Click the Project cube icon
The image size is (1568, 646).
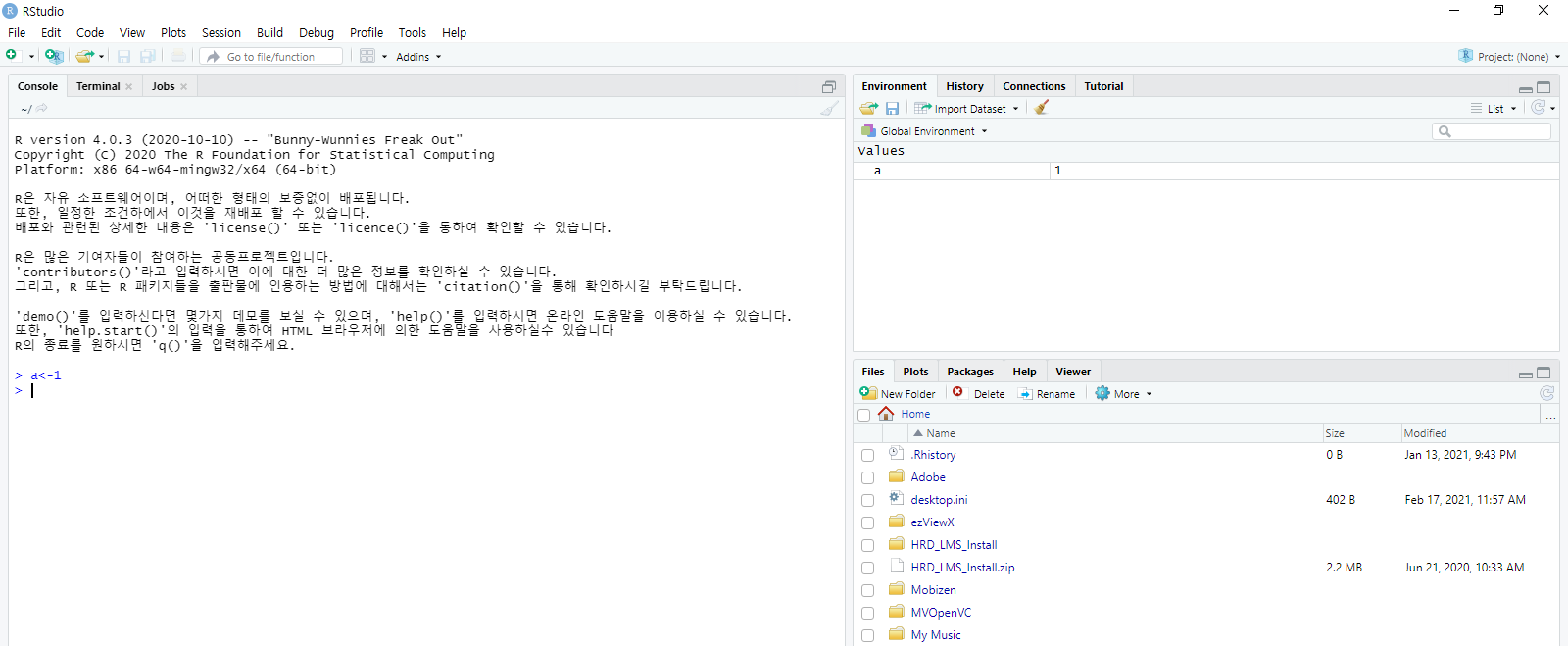(x=1465, y=56)
